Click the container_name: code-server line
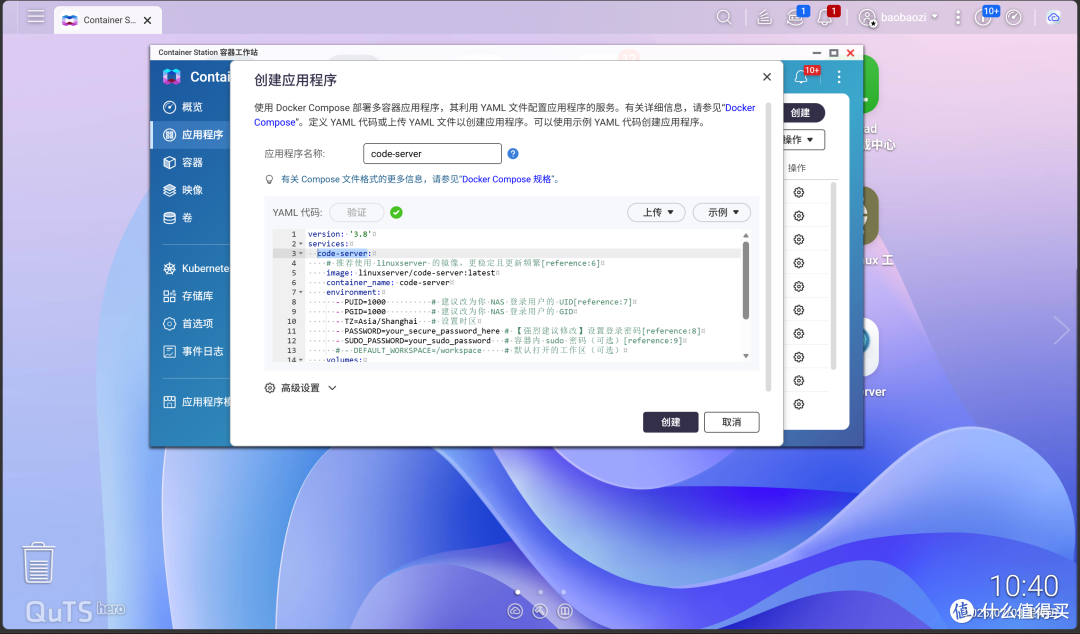 (x=523, y=283)
